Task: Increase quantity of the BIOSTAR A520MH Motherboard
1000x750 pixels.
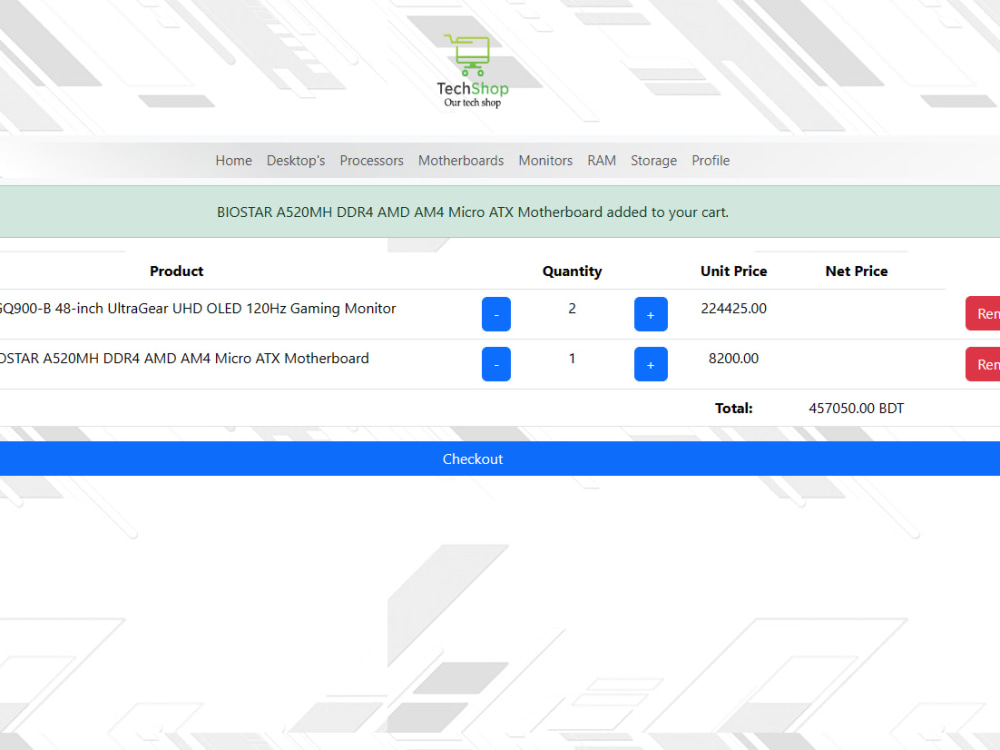Action: click(650, 363)
